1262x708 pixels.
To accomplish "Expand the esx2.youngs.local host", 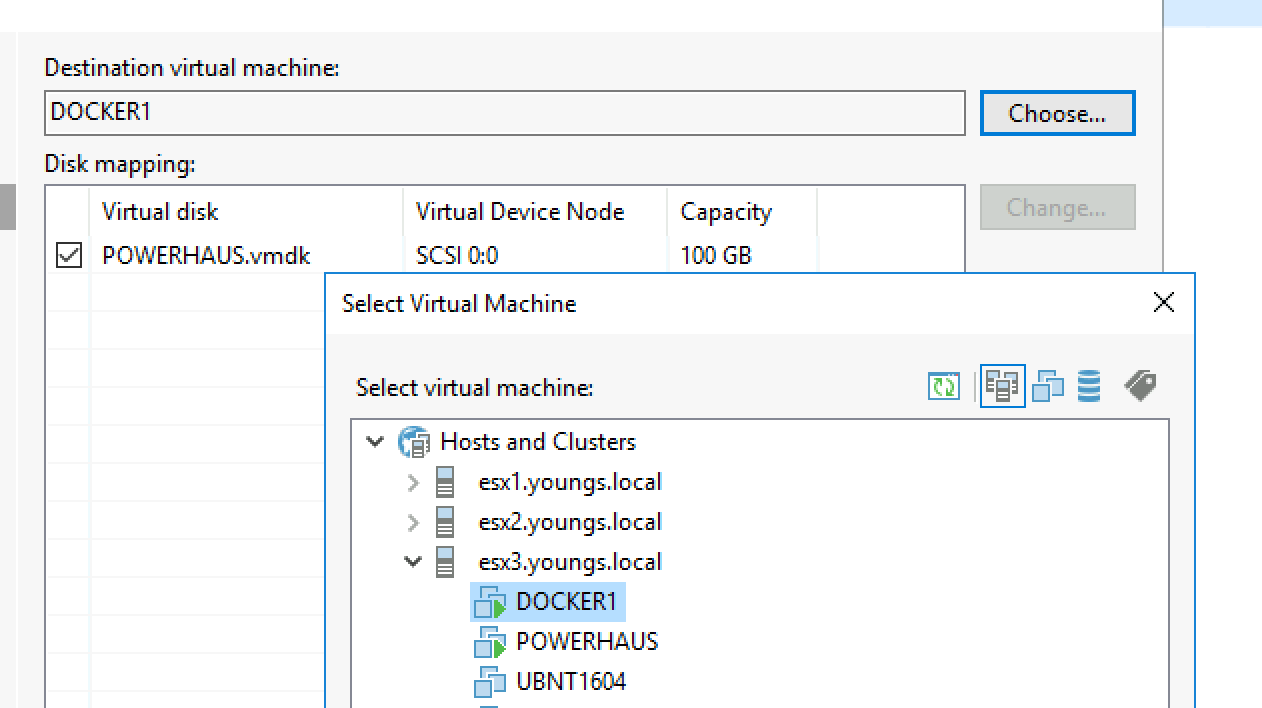I will pos(413,523).
